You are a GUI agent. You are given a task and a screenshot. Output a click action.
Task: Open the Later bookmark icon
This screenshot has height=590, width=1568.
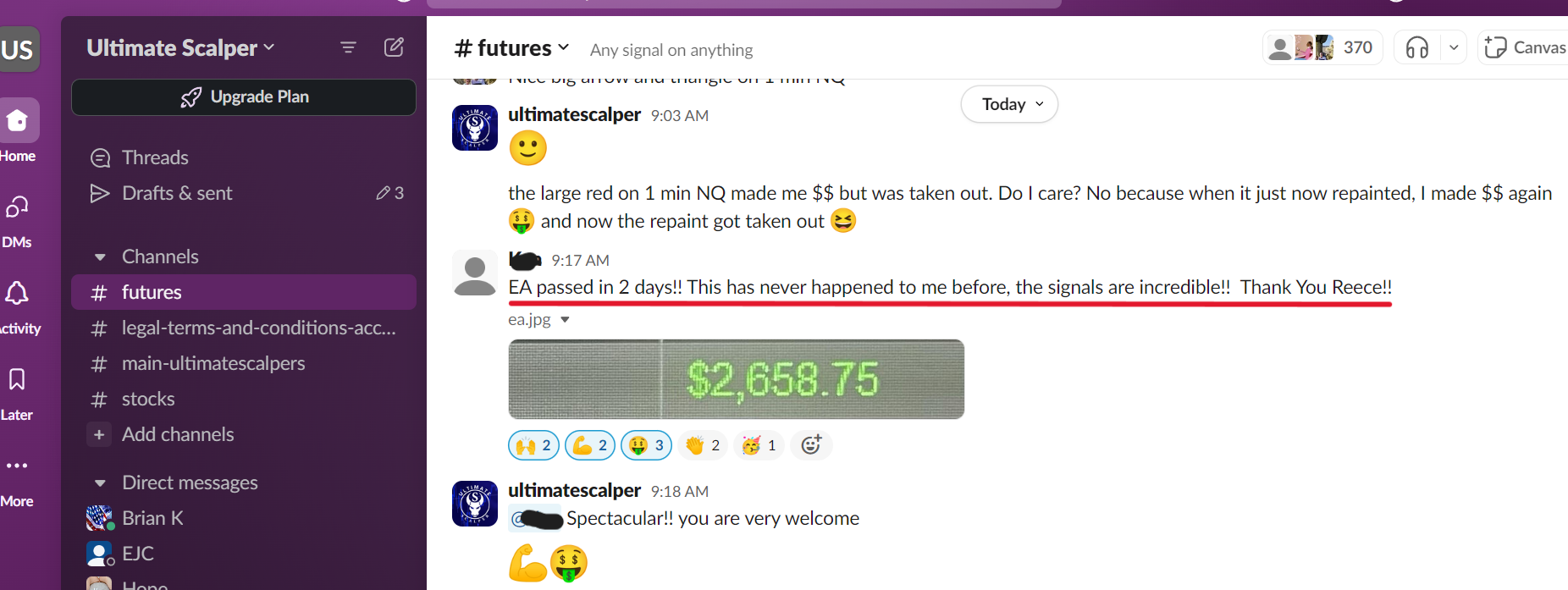click(x=17, y=392)
